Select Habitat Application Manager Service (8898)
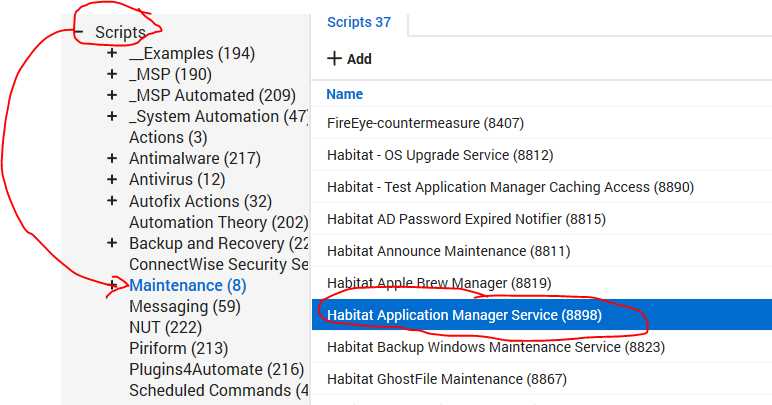Screen dimensions: 772x405 [x=464, y=315]
